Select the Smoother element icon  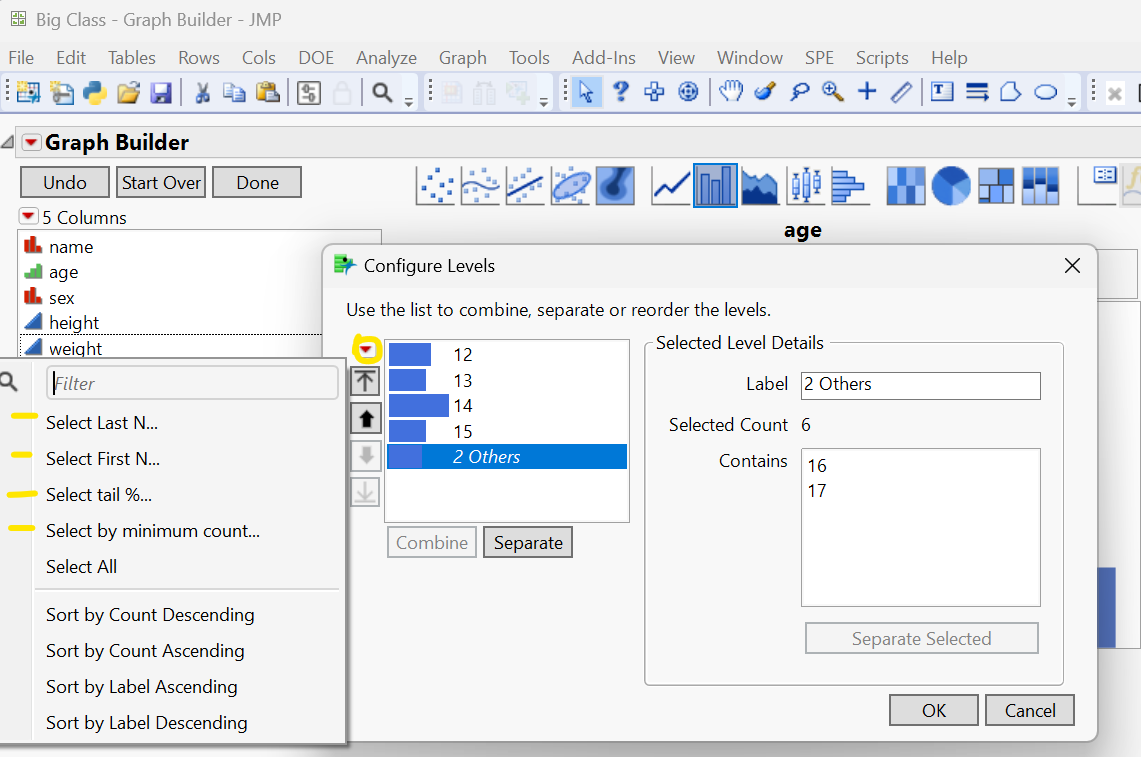point(480,185)
